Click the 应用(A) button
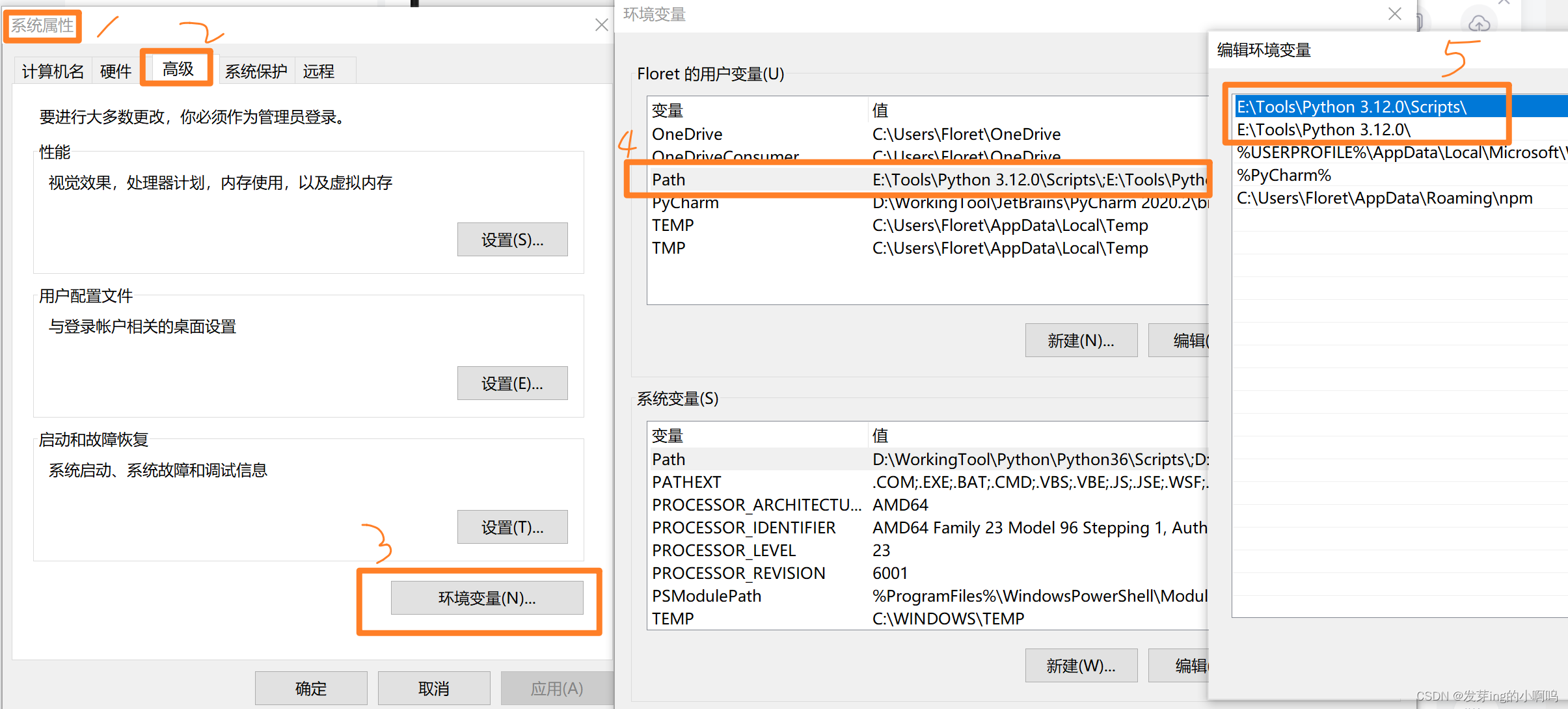 [x=557, y=688]
